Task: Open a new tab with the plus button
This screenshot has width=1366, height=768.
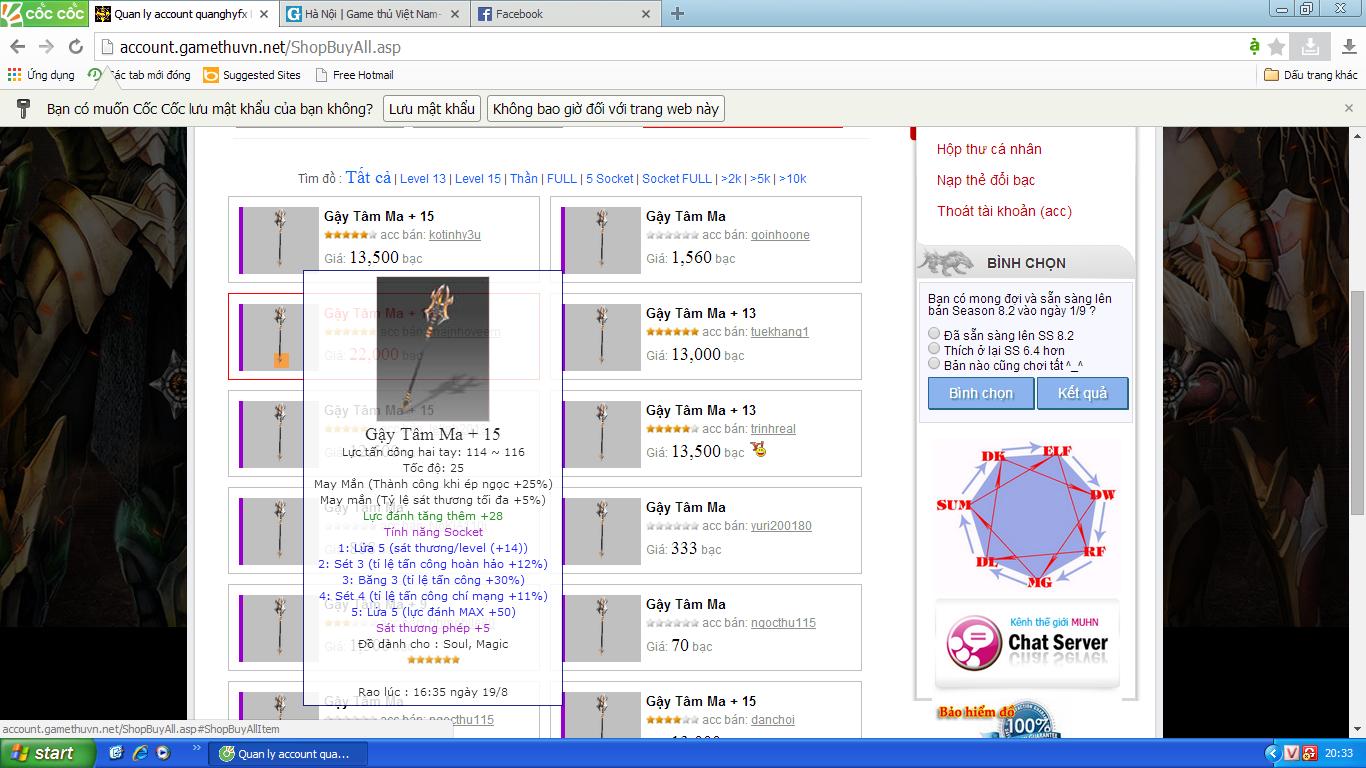Action: (x=677, y=14)
